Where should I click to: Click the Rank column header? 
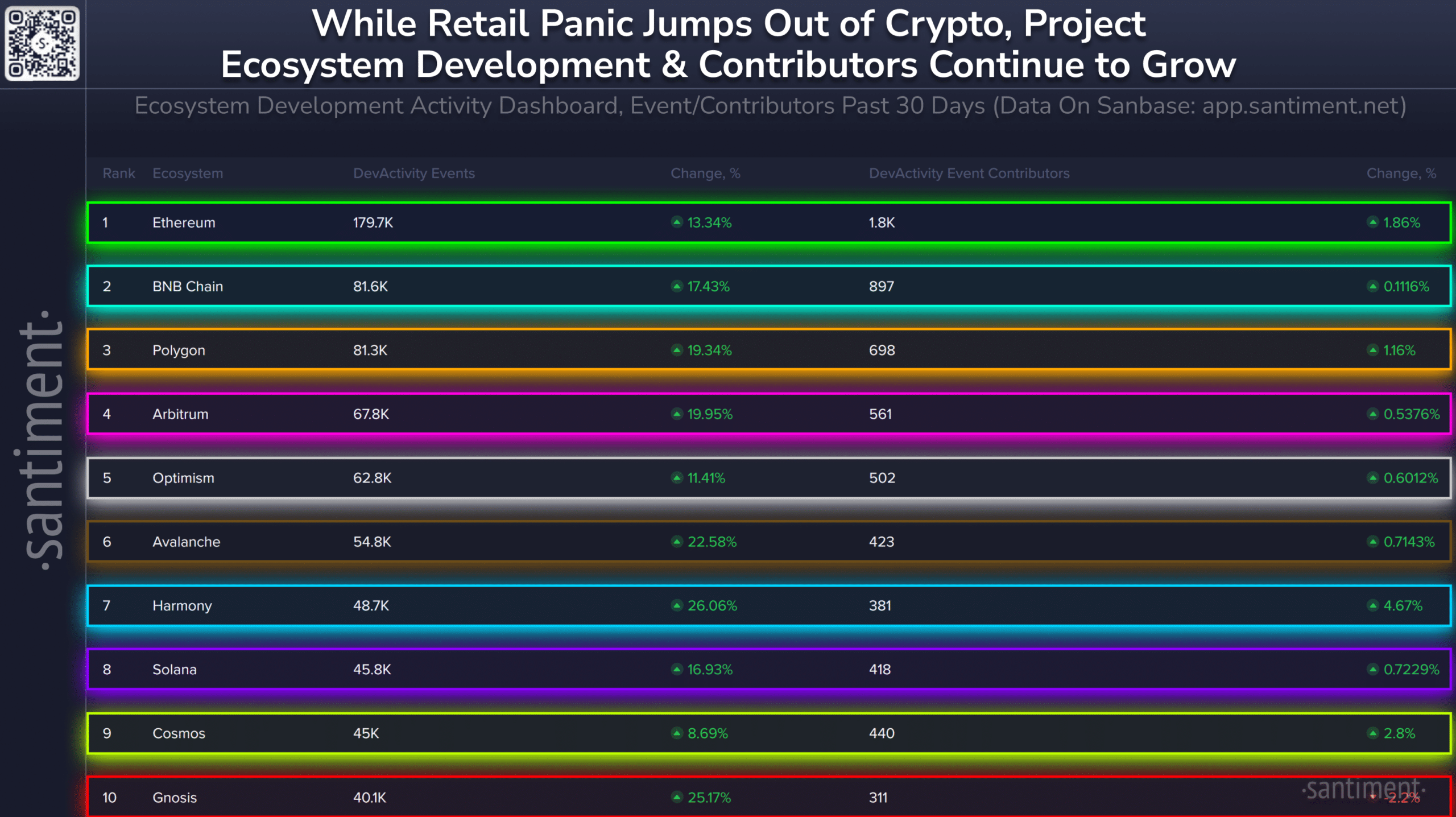(x=119, y=173)
